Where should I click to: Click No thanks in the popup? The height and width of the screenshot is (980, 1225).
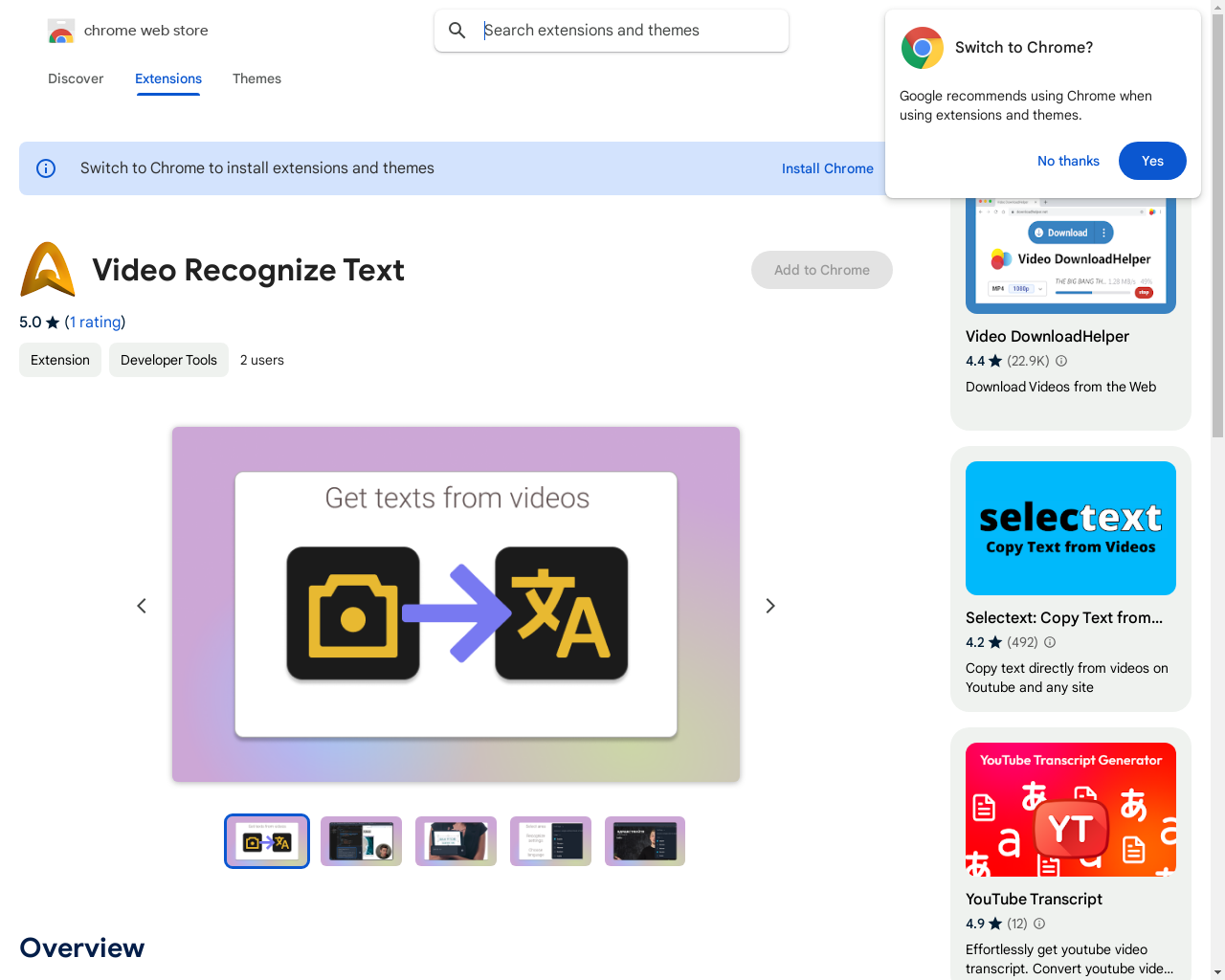1068,161
